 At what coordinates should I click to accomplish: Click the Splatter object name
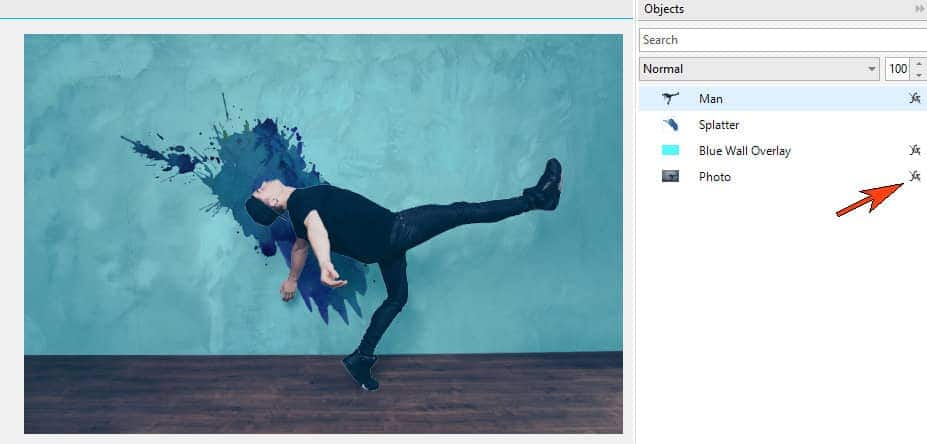(x=719, y=125)
